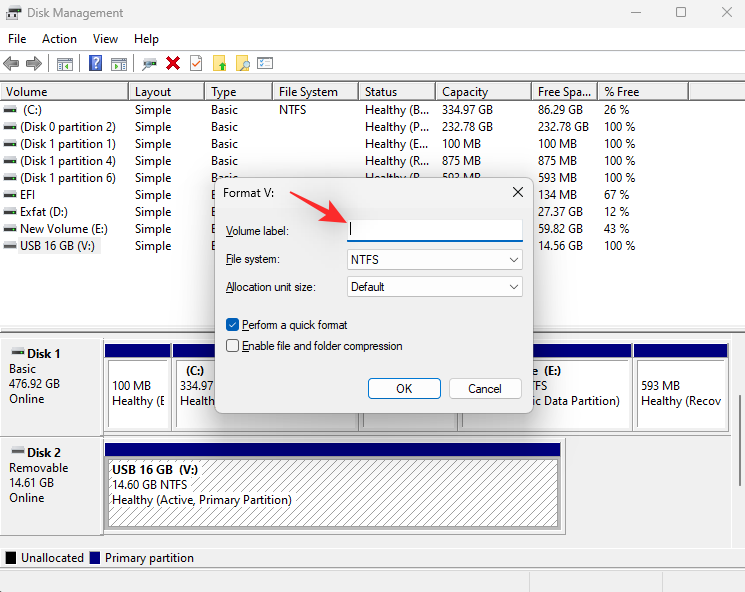
Task: Click OK in Format V: dialog
Action: [404, 389]
